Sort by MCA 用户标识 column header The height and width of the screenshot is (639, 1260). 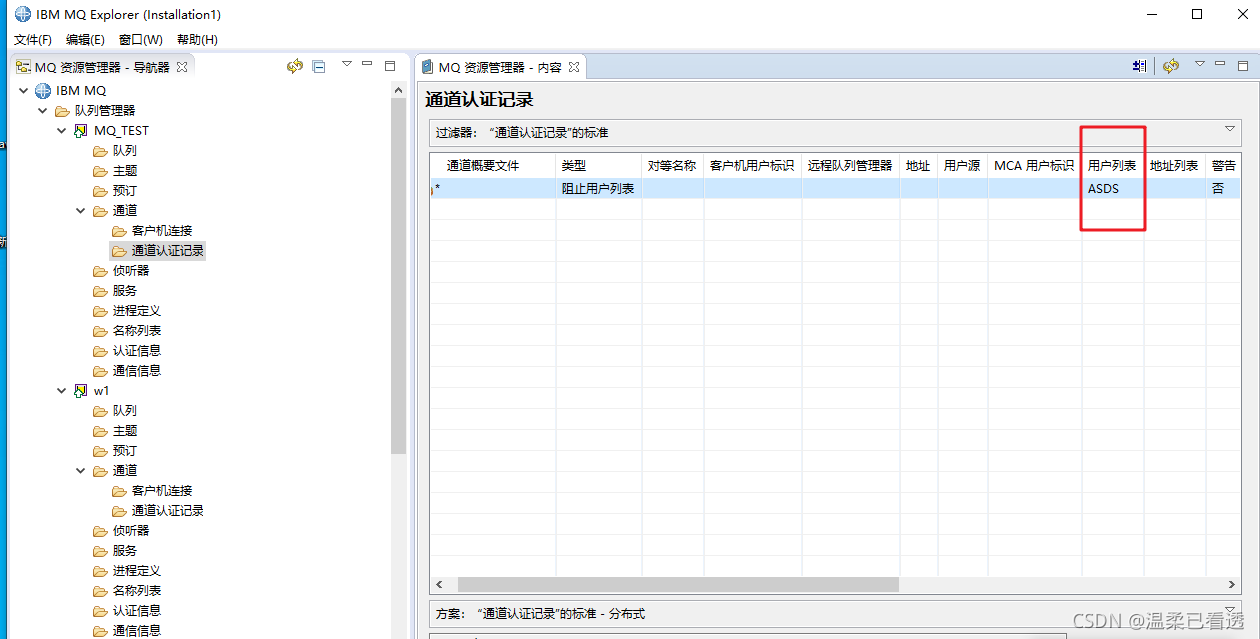[x=1035, y=166]
